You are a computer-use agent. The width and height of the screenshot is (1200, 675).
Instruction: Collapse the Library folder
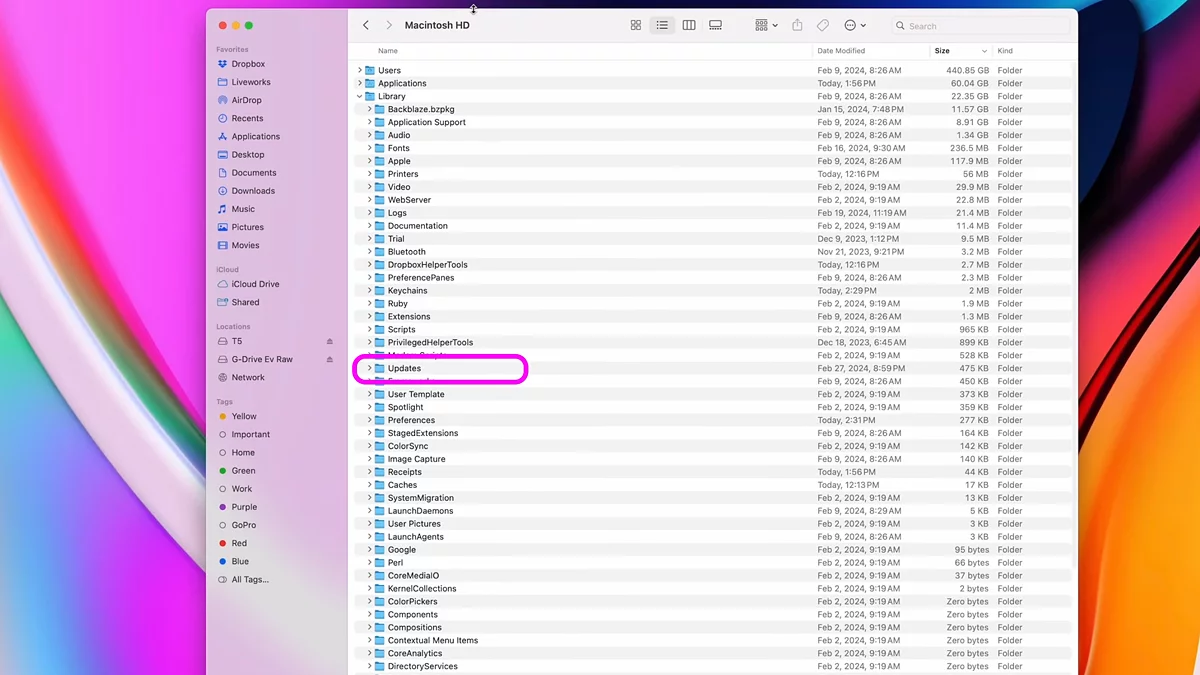coord(358,96)
